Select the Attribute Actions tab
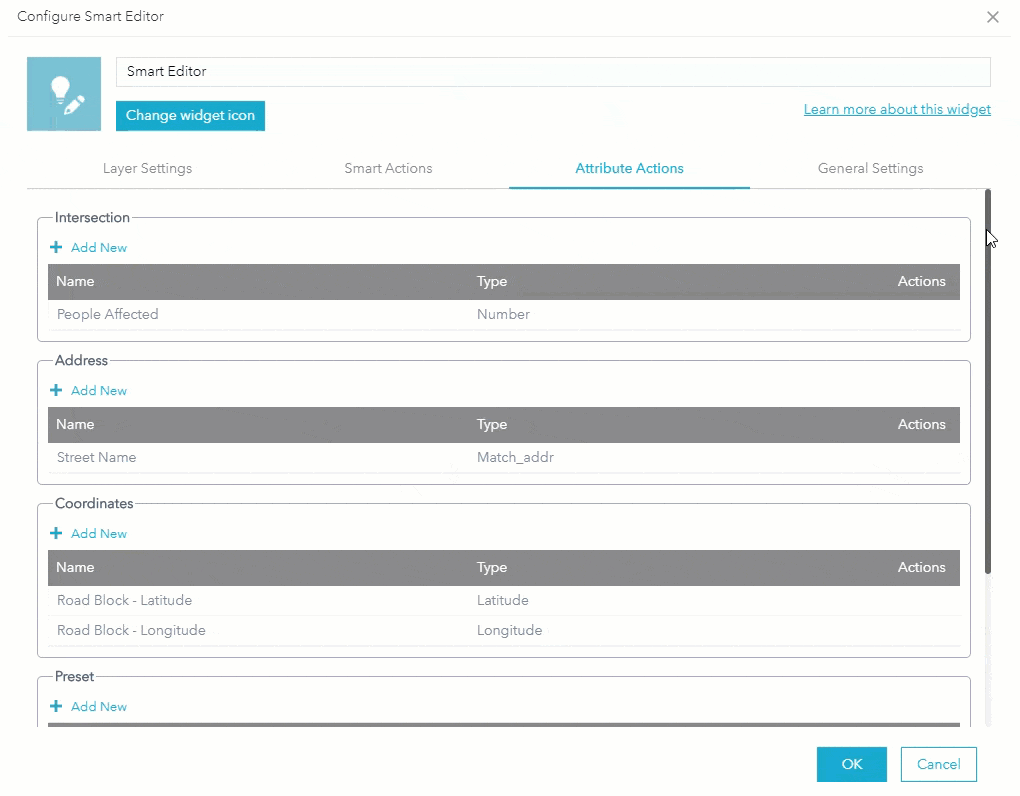The height and width of the screenshot is (796, 1020). click(x=629, y=168)
